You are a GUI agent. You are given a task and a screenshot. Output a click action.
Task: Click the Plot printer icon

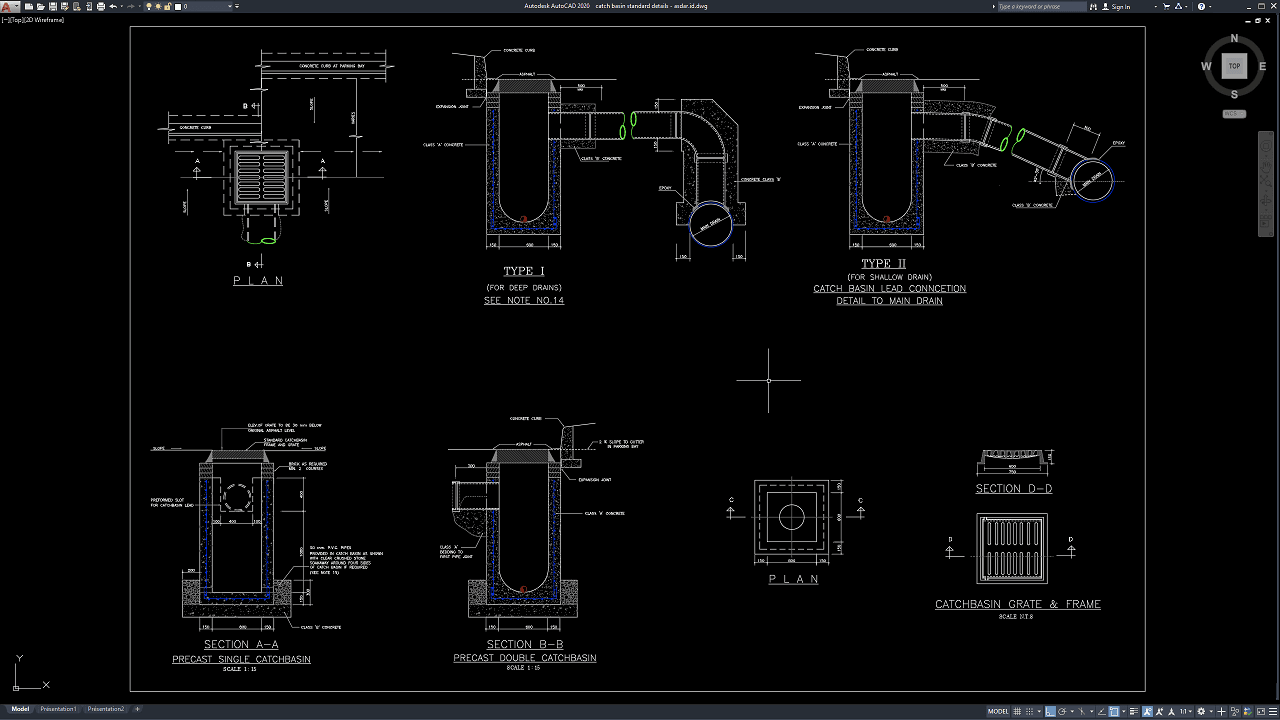coord(101,6)
